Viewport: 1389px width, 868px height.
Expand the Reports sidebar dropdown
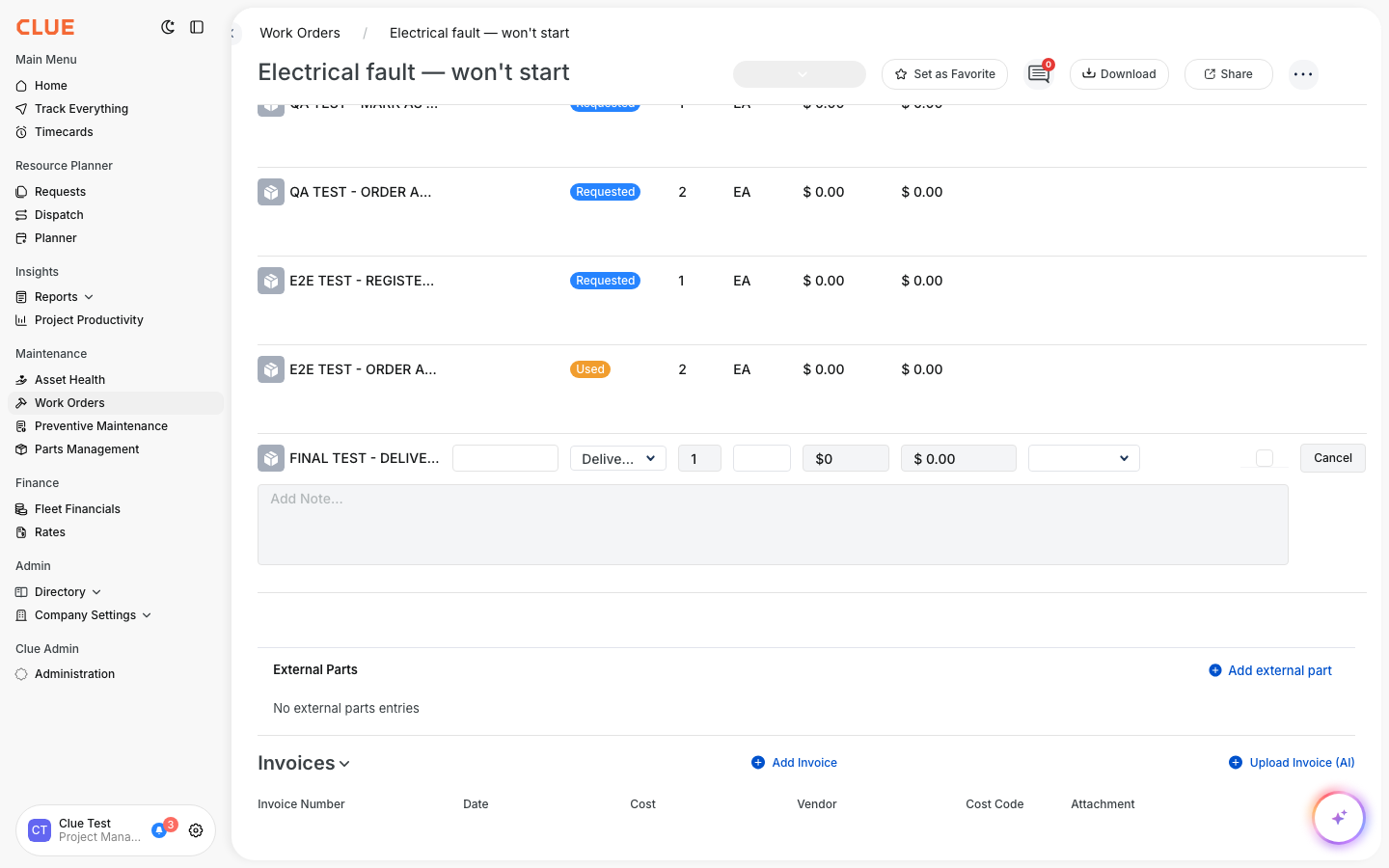(x=88, y=296)
